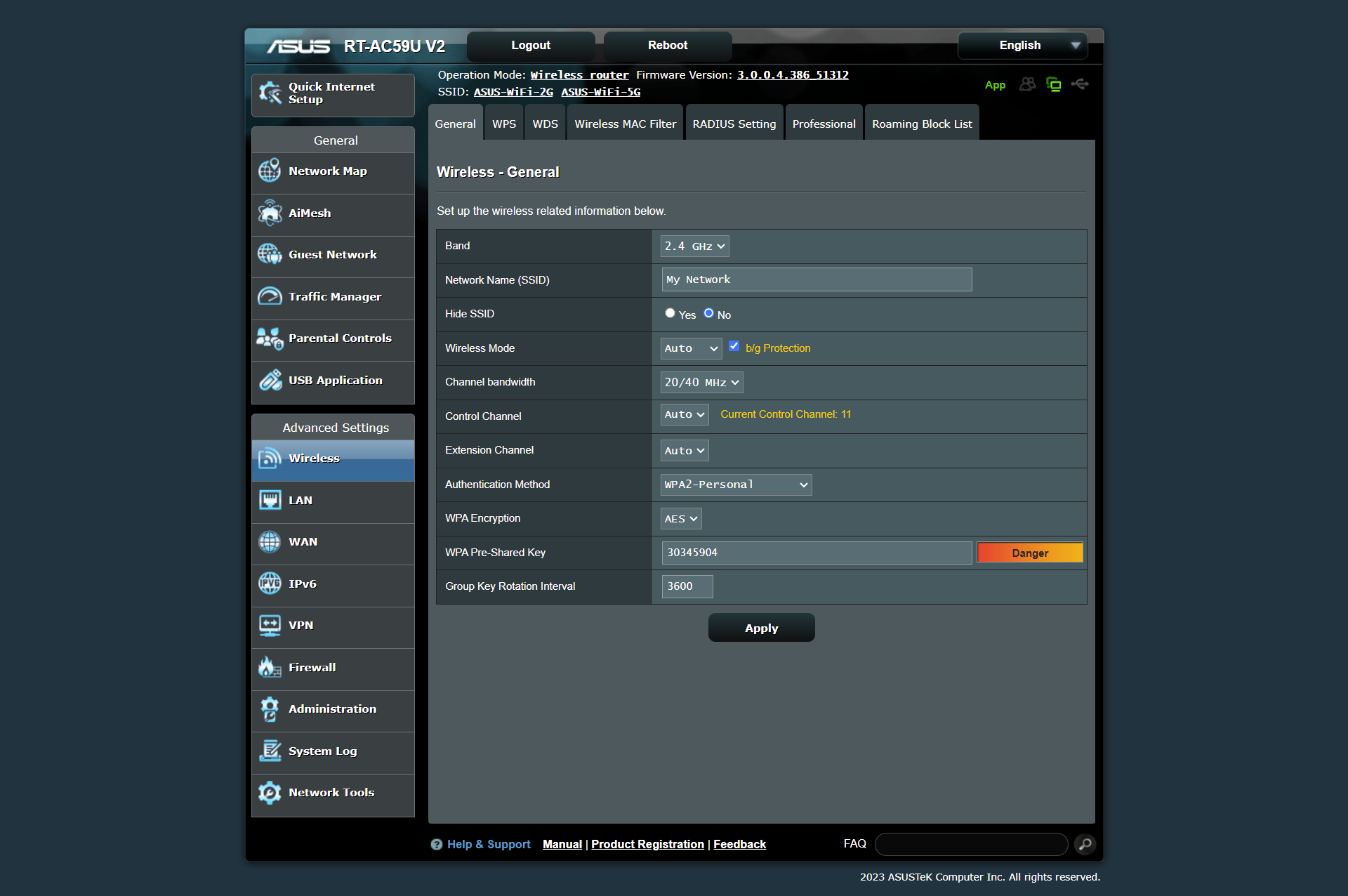Open the Wireless router operation mode link
1348x896 pixels.
tap(579, 74)
